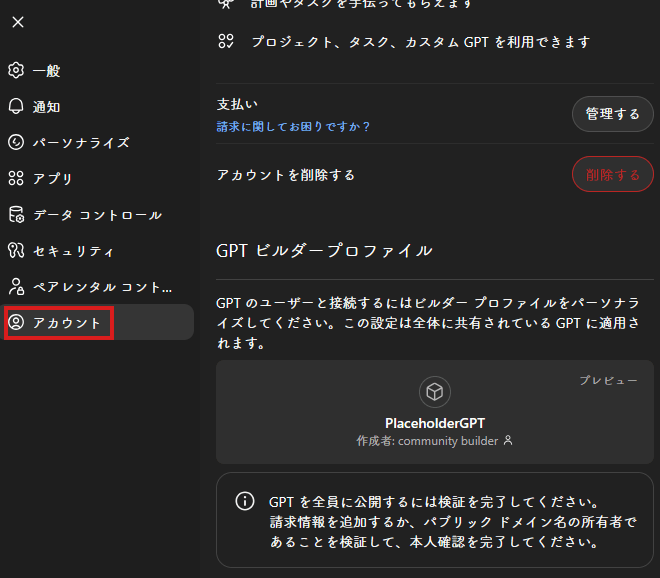Select the grid icon next to アプリ
Image resolution: width=660 pixels, height=578 pixels.
tap(16, 179)
